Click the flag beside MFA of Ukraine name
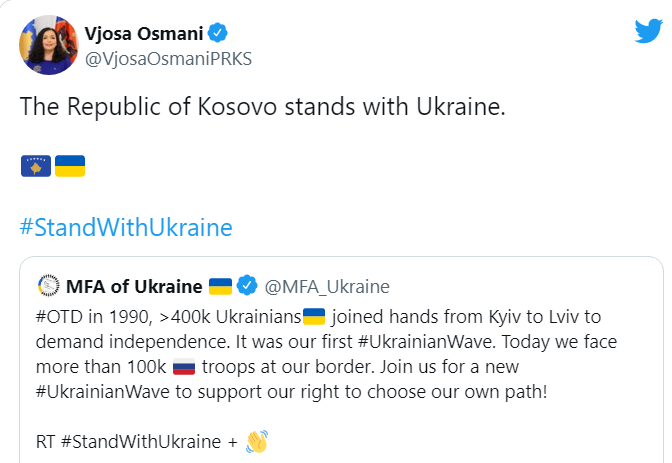672x463 pixels. [x=220, y=286]
